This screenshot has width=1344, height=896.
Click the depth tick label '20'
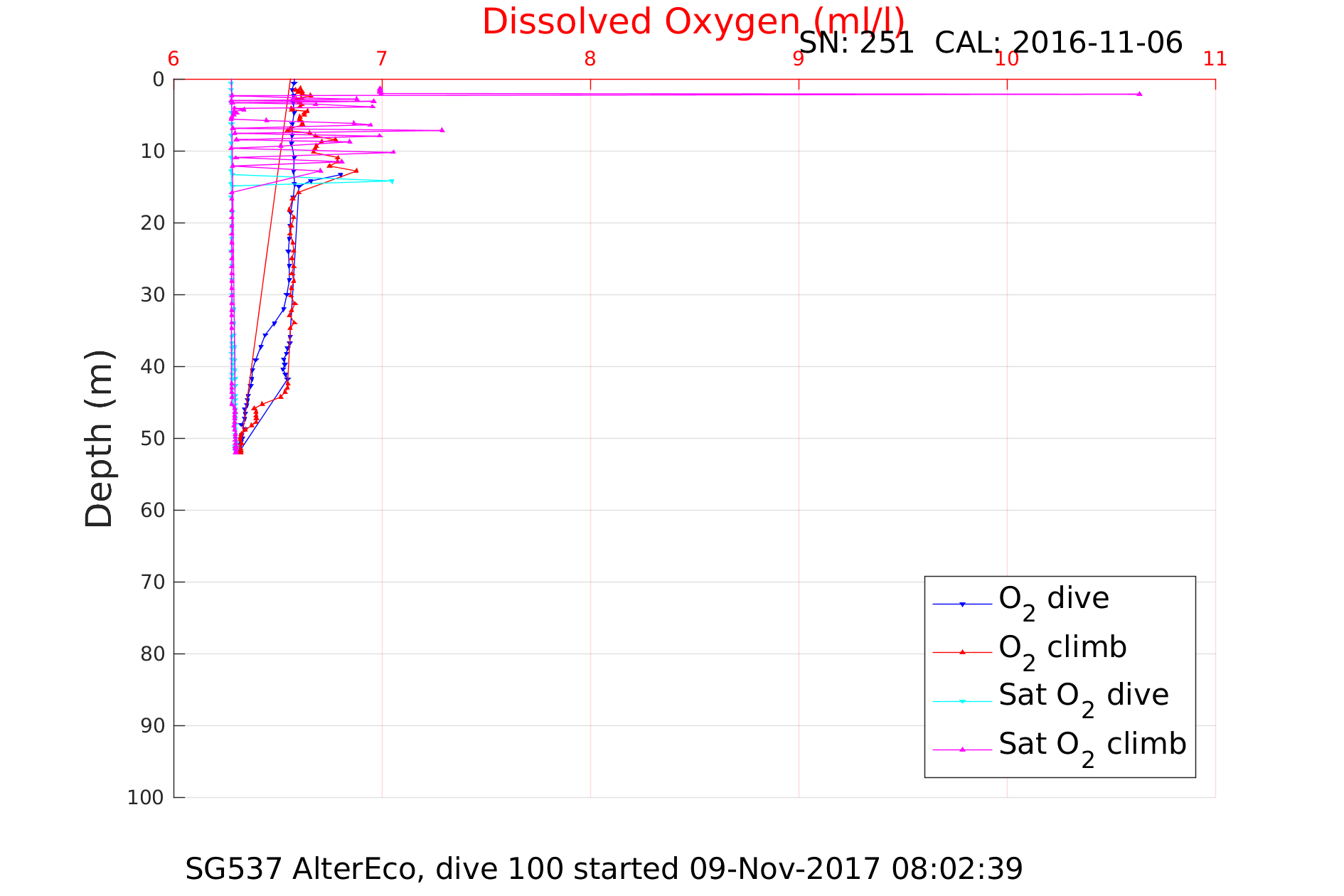coord(153,223)
